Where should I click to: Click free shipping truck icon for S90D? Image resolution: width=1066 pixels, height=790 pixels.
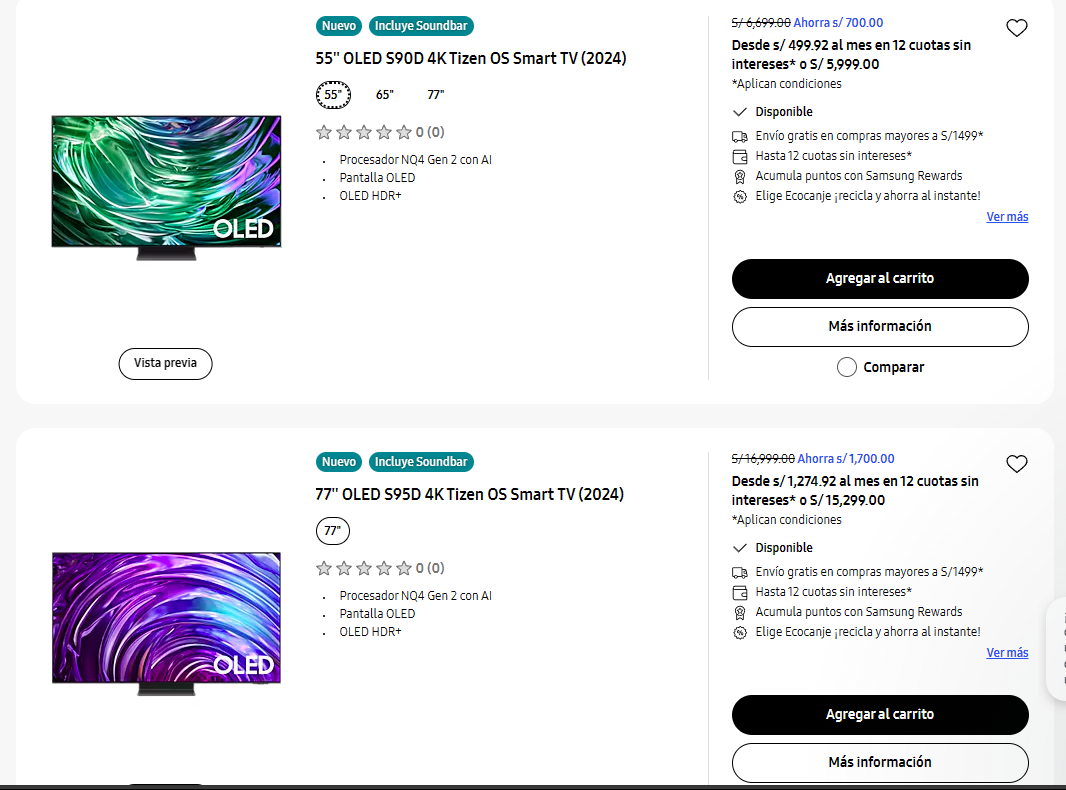(740, 136)
